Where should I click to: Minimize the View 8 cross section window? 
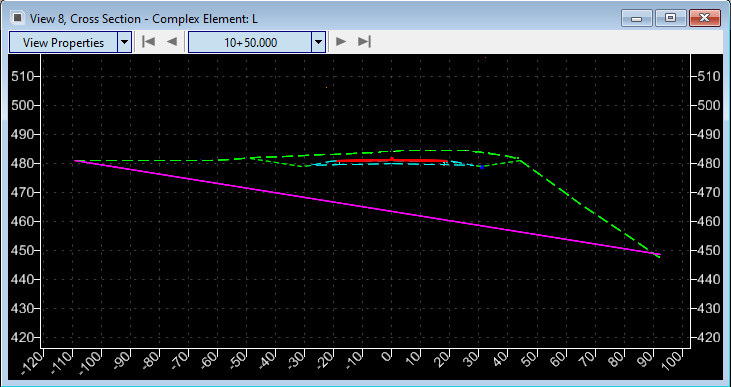point(636,18)
